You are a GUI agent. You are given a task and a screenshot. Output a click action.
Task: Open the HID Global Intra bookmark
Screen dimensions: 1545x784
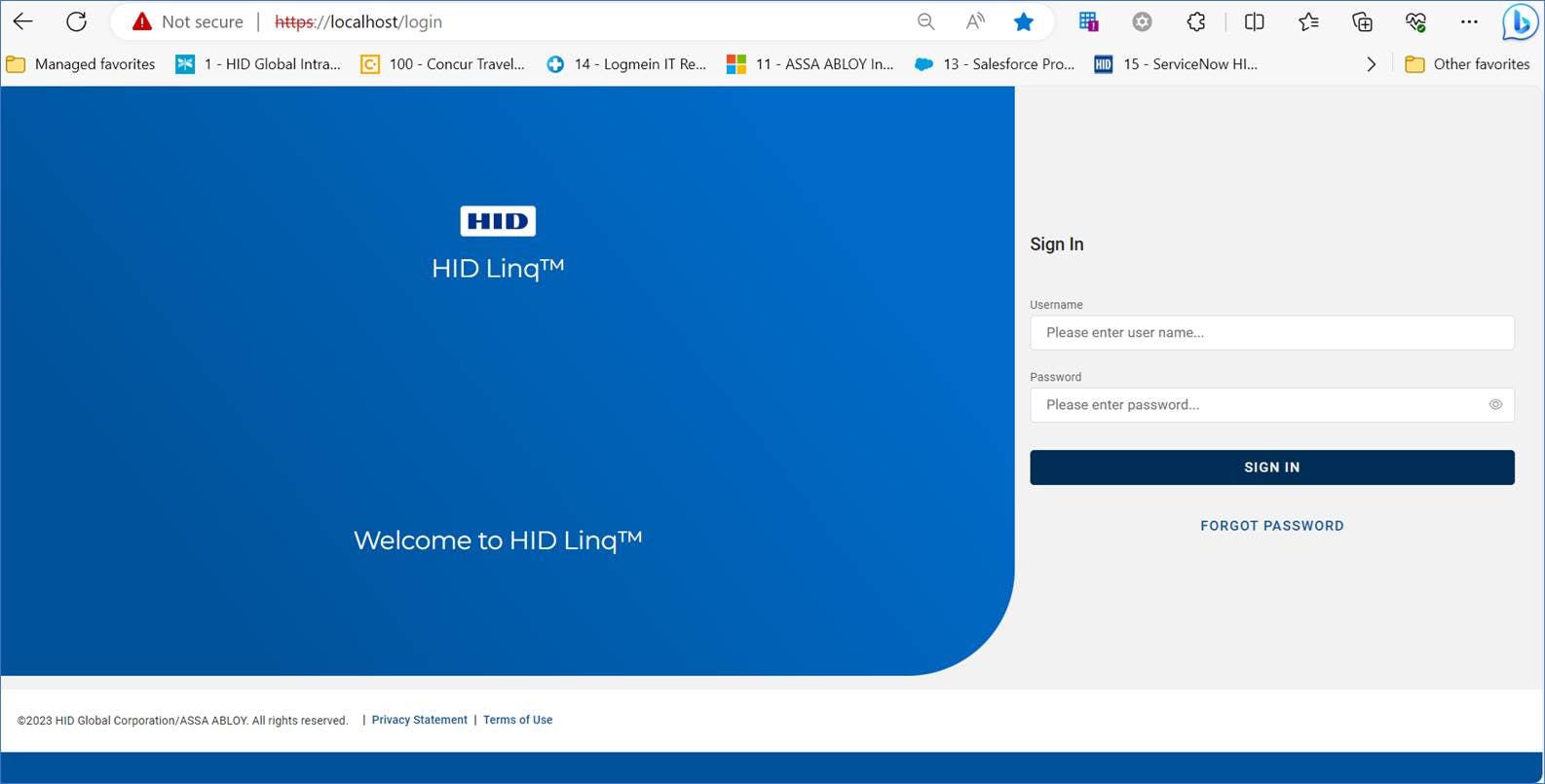coord(258,64)
